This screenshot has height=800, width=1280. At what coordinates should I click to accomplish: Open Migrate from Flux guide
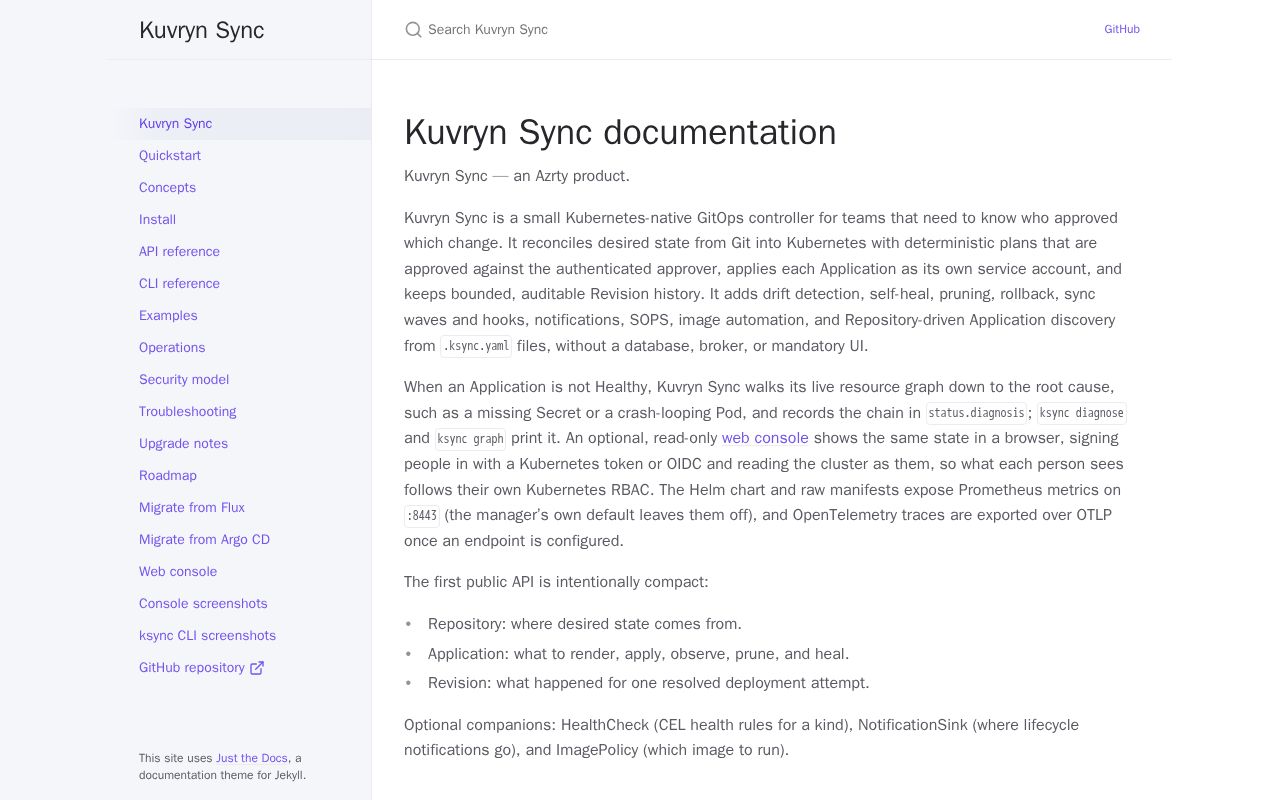(x=192, y=508)
